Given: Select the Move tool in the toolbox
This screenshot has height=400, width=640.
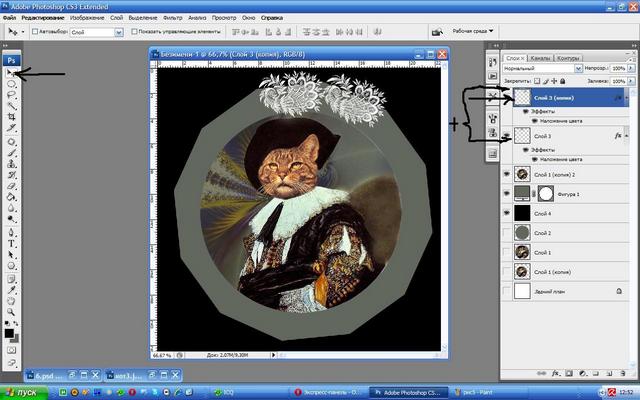Looking at the screenshot, I should 11,73.
